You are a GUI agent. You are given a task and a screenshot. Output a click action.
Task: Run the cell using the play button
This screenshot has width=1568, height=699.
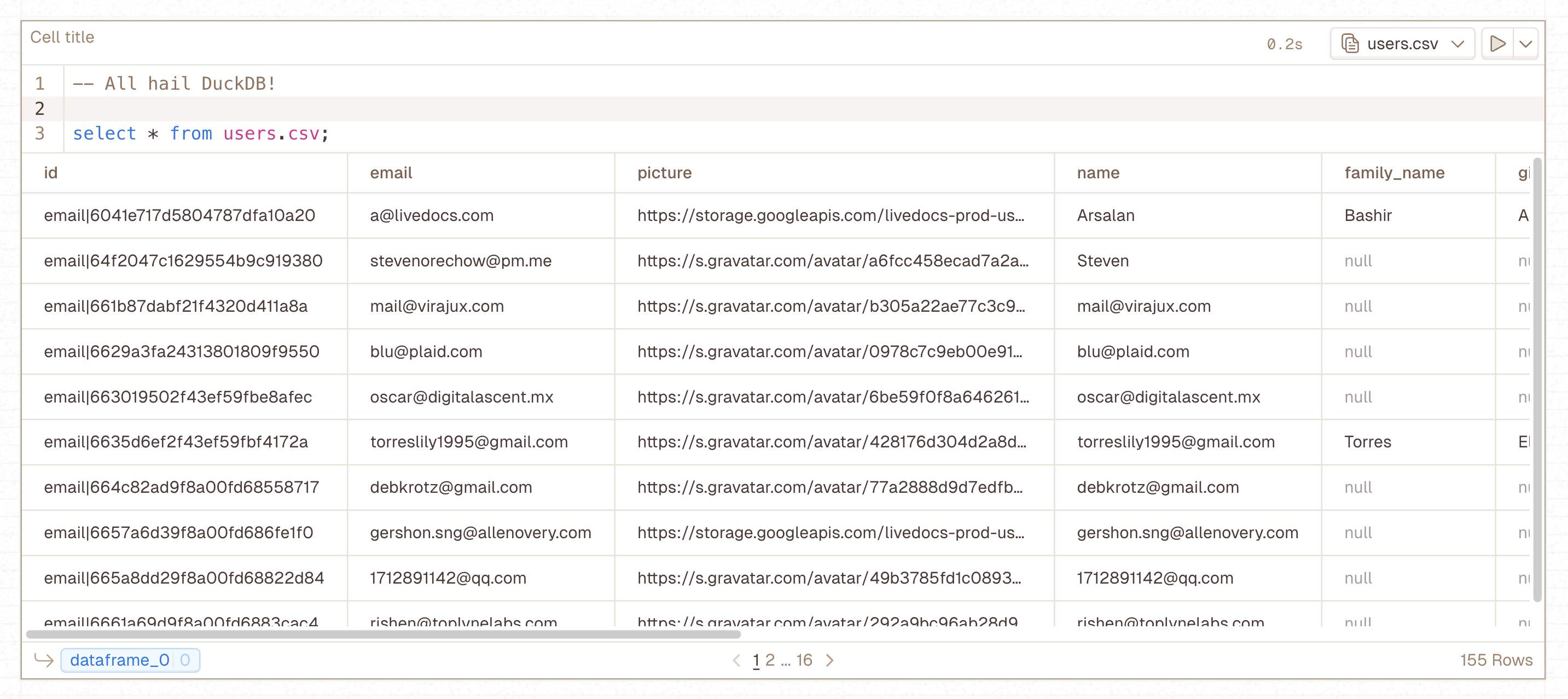point(1499,43)
